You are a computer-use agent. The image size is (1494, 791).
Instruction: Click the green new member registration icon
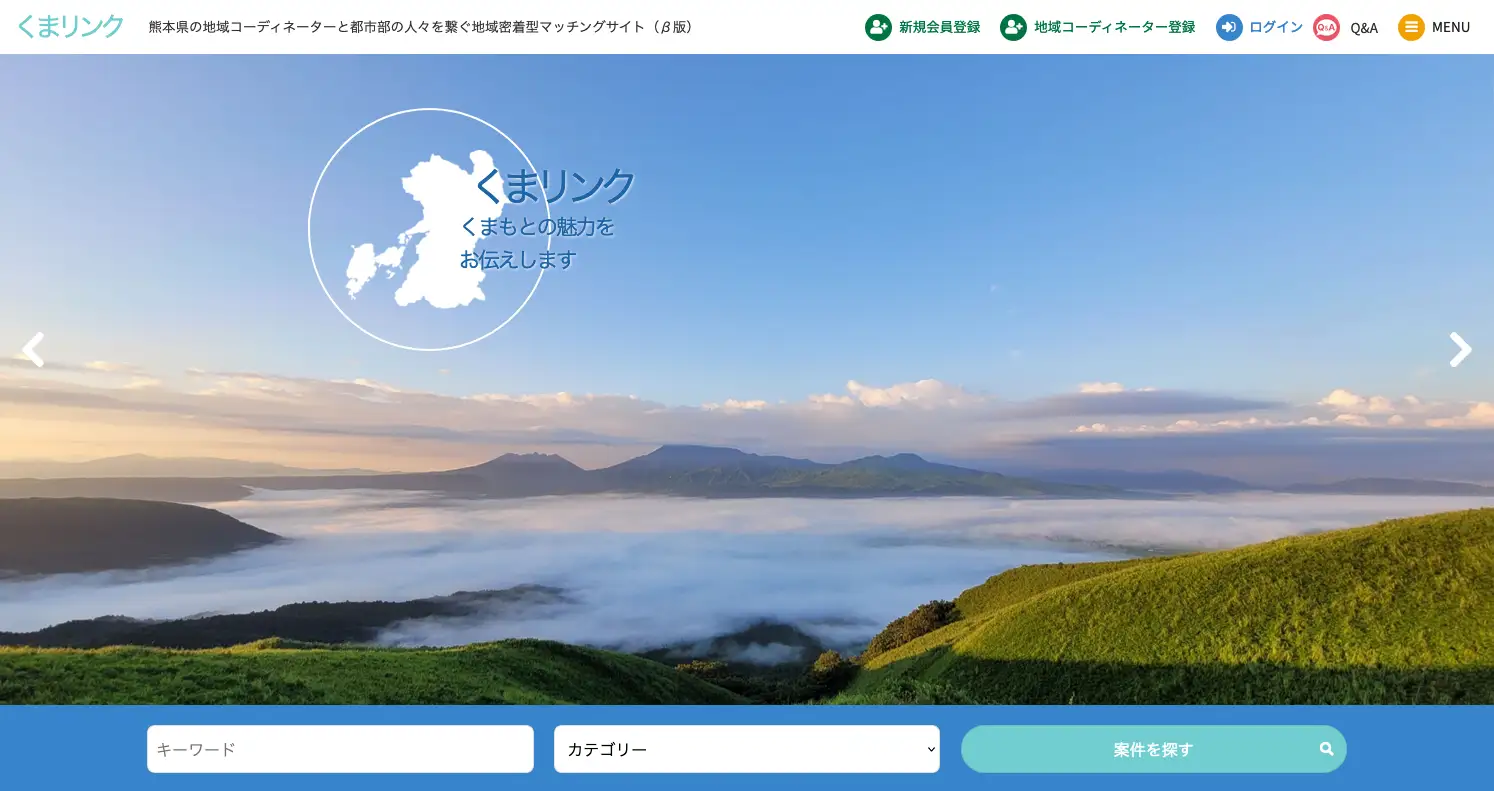click(878, 27)
